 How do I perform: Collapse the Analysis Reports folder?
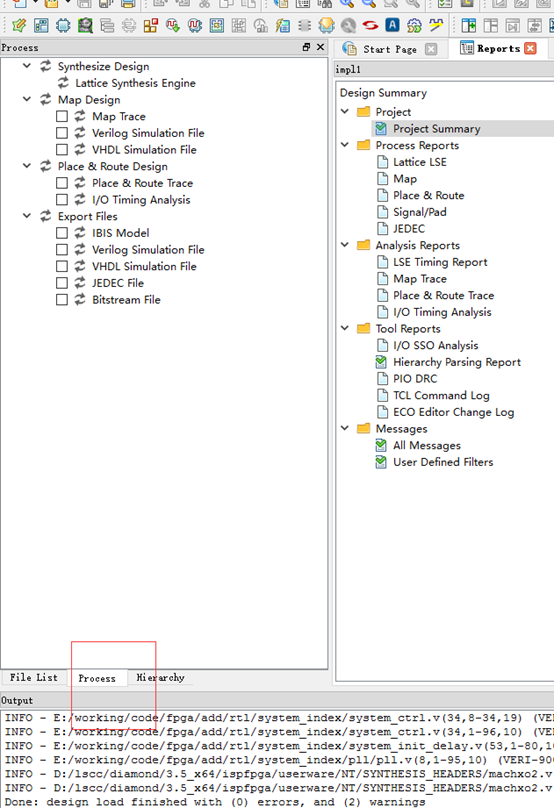(345, 245)
